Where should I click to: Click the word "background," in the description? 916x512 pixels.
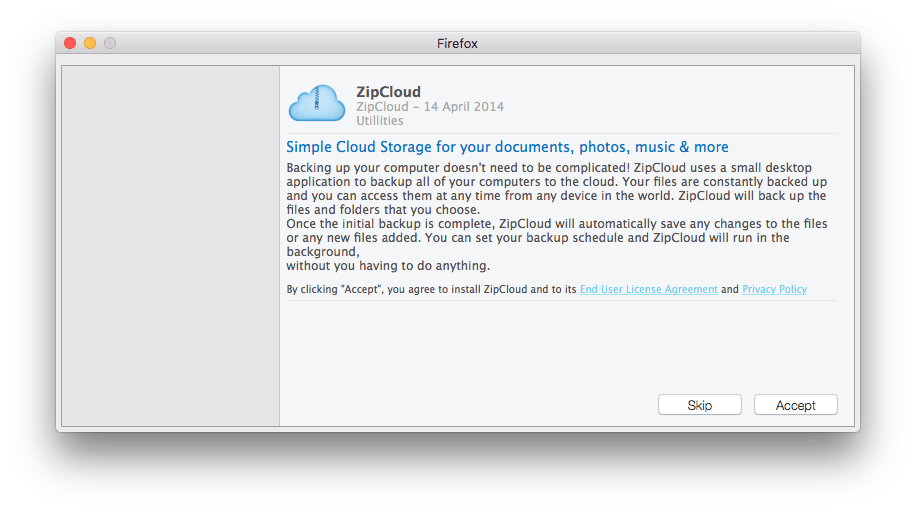coord(323,252)
